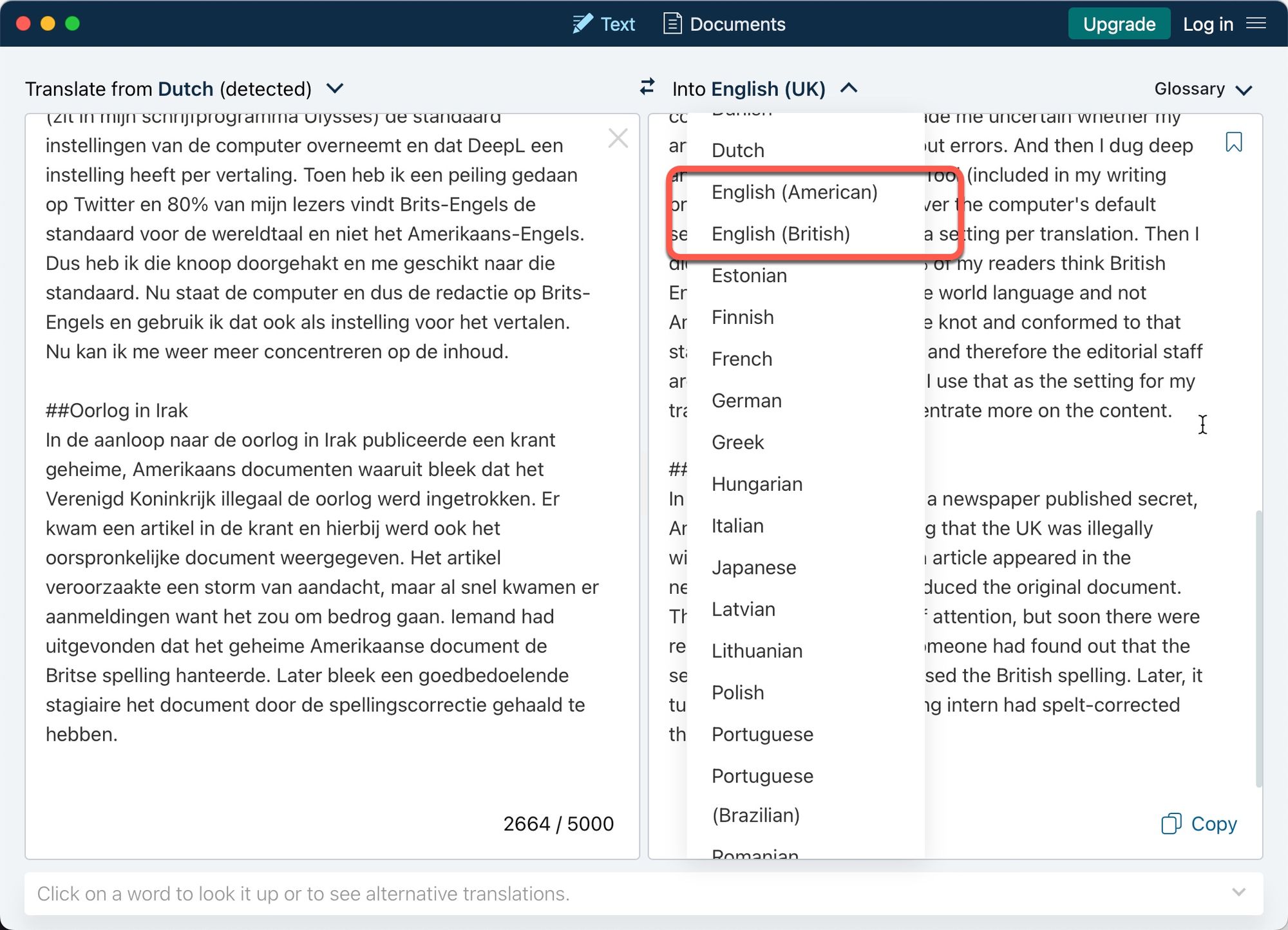The height and width of the screenshot is (930, 1288).
Task: Click the Upgrade button in top right
Action: [x=1116, y=23]
